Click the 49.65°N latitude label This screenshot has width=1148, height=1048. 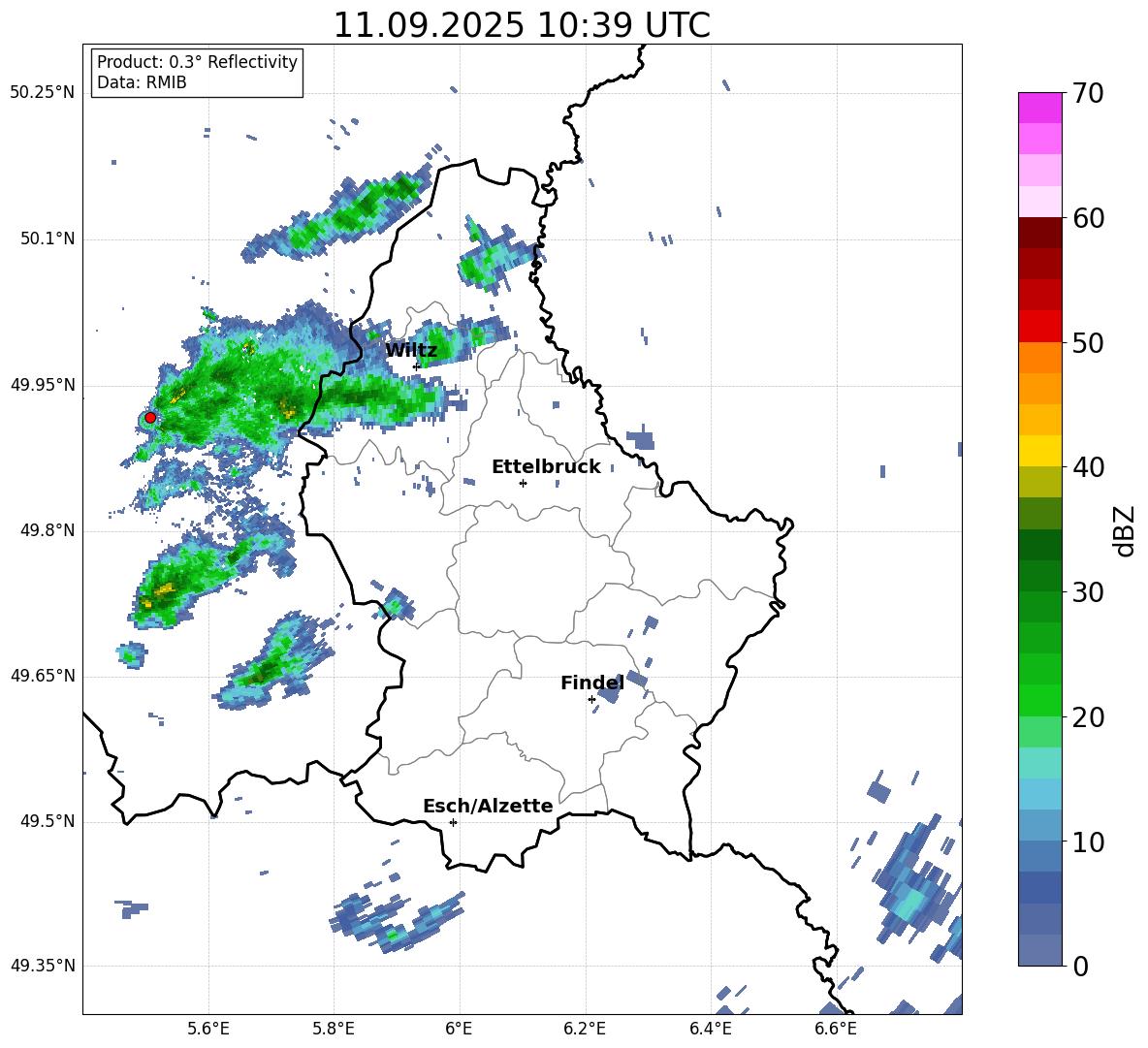click(x=43, y=676)
